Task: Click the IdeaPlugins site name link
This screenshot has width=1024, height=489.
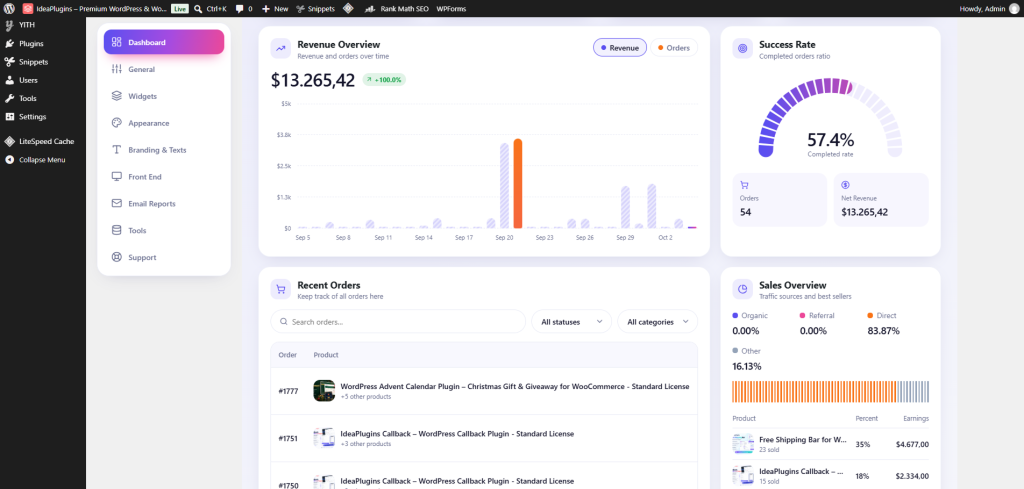Action: (94, 9)
